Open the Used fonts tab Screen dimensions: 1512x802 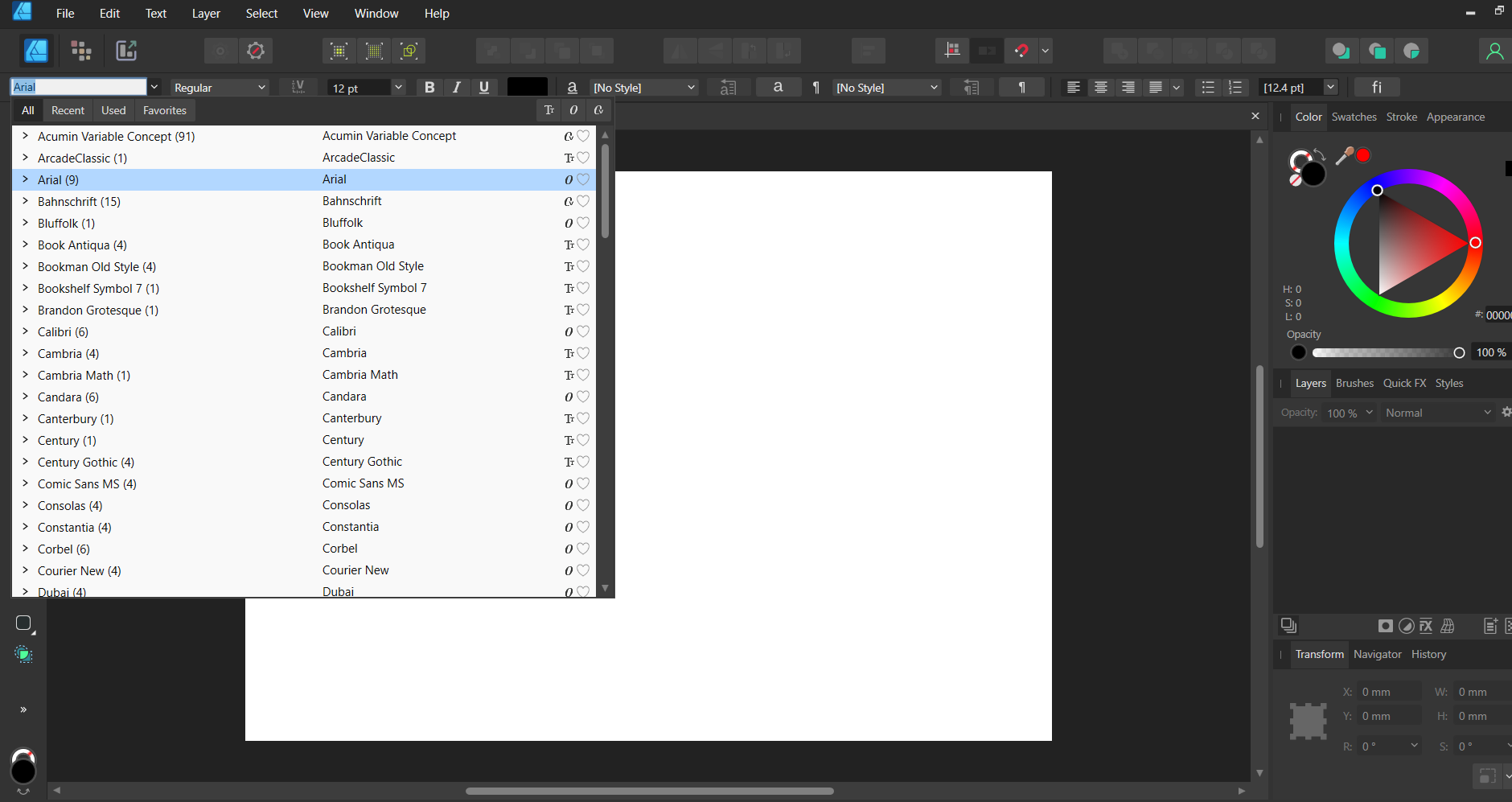click(113, 110)
